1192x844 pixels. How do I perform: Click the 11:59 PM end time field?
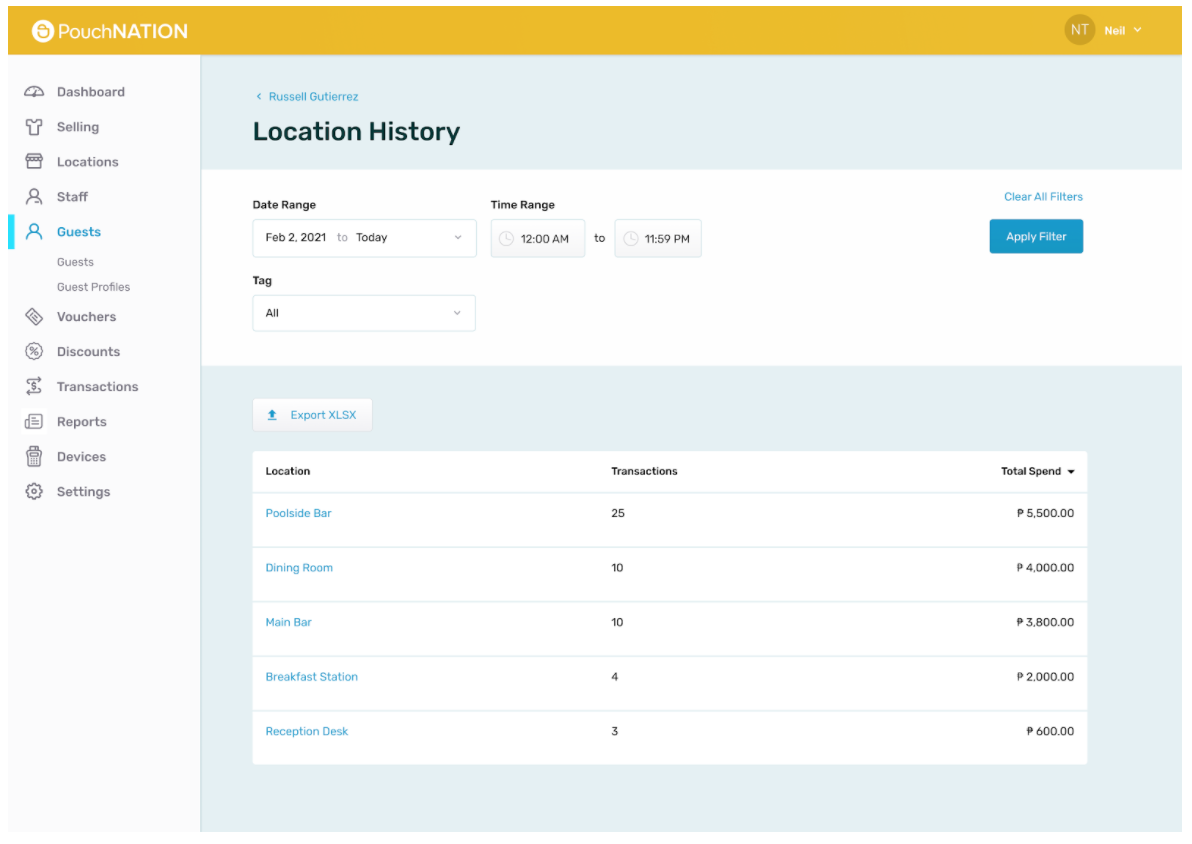tap(658, 239)
